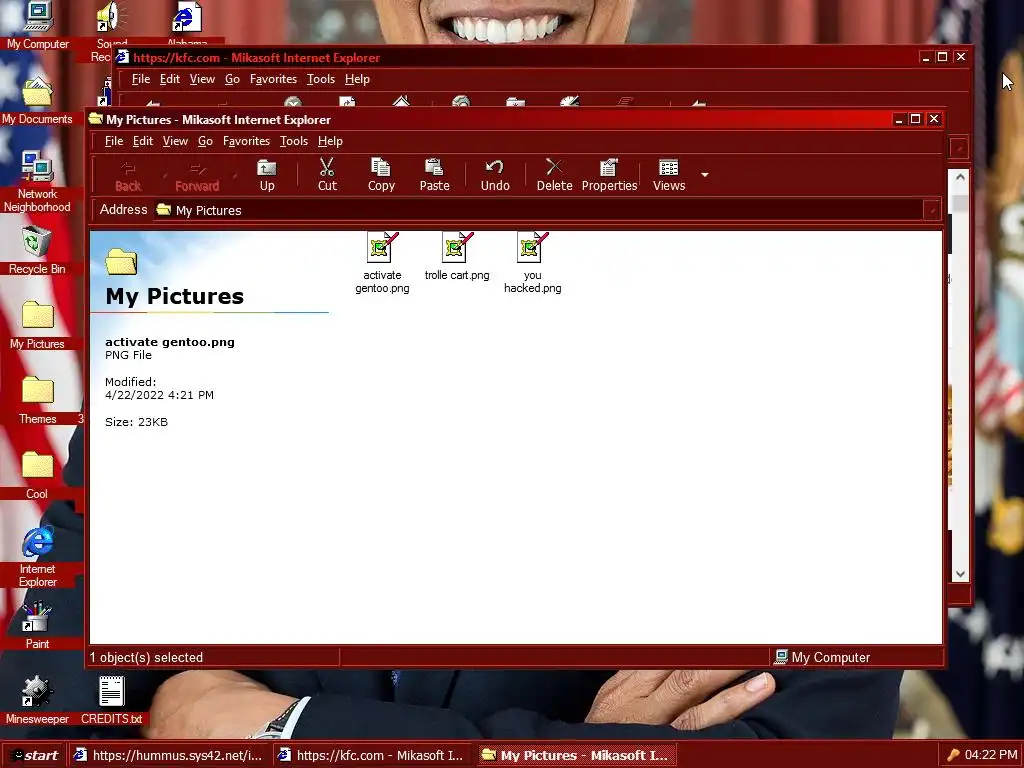This screenshot has height=768, width=1024.
Task: Open Favorites menu in My Pictures window
Action: click(x=246, y=141)
